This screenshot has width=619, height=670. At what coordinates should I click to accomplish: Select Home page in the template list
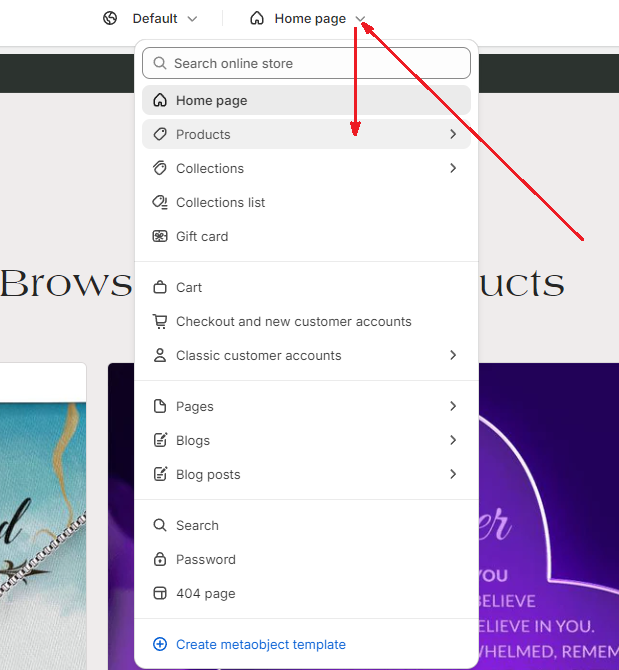[x=306, y=100]
